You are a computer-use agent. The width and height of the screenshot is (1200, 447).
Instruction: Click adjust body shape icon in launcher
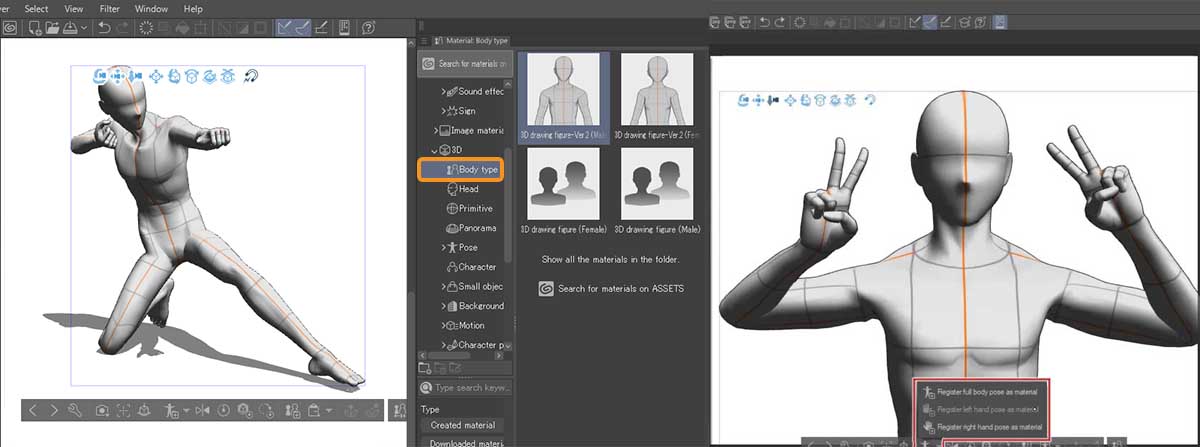tap(293, 410)
